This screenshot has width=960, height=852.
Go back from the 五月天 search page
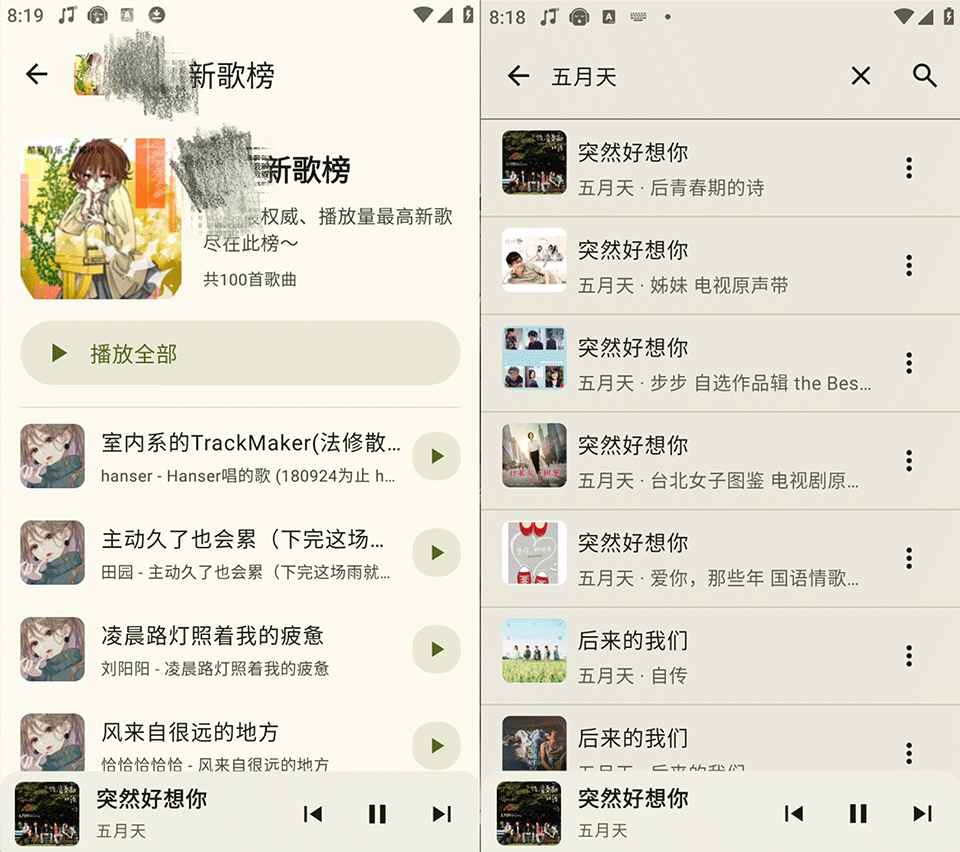[x=518, y=76]
